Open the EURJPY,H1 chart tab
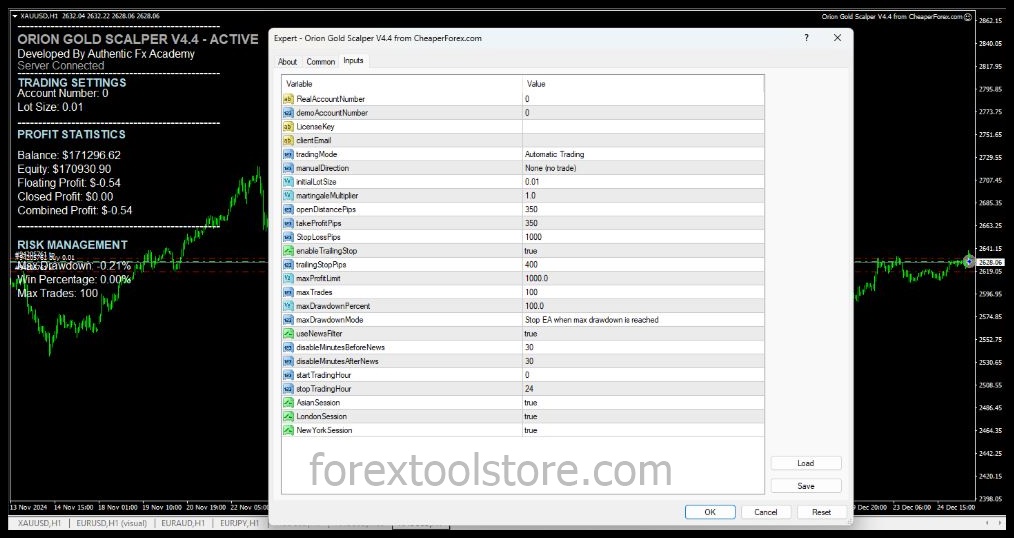The width and height of the screenshot is (1014, 538). (239, 523)
